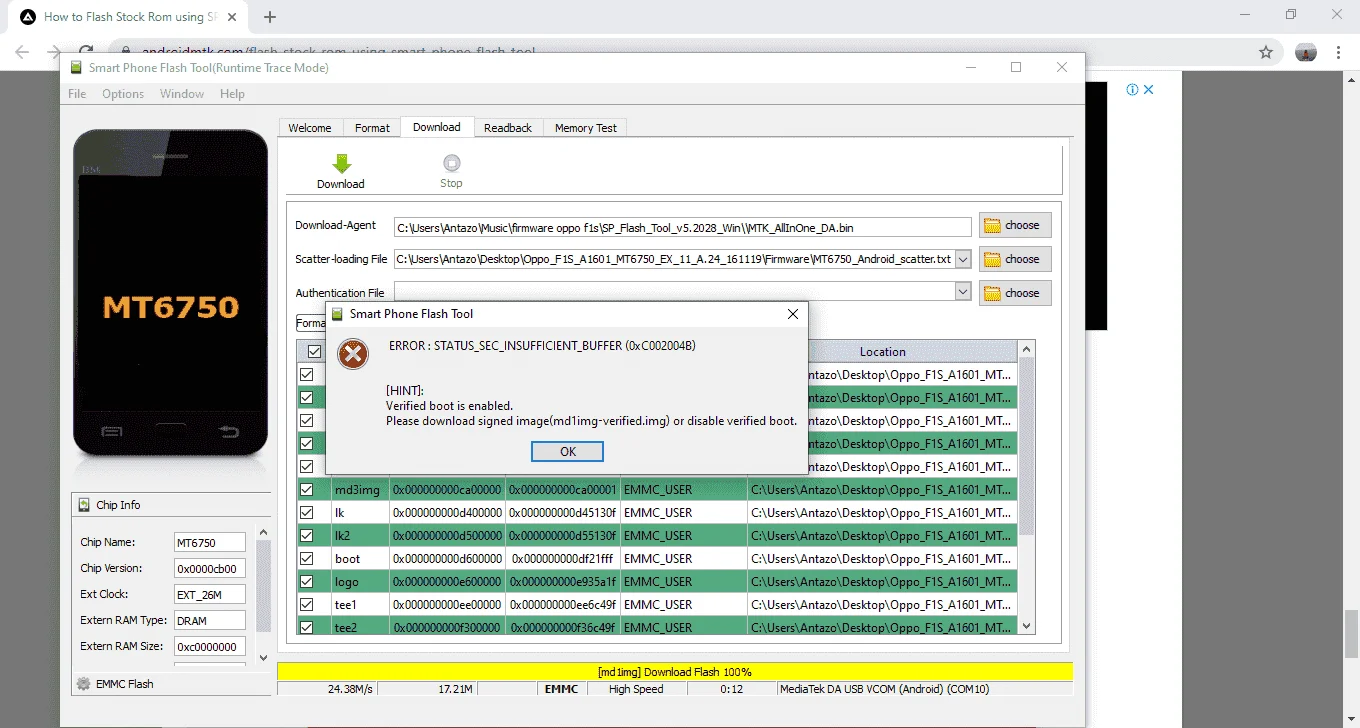
Task: Open the Window menu
Action: pos(182,94)
